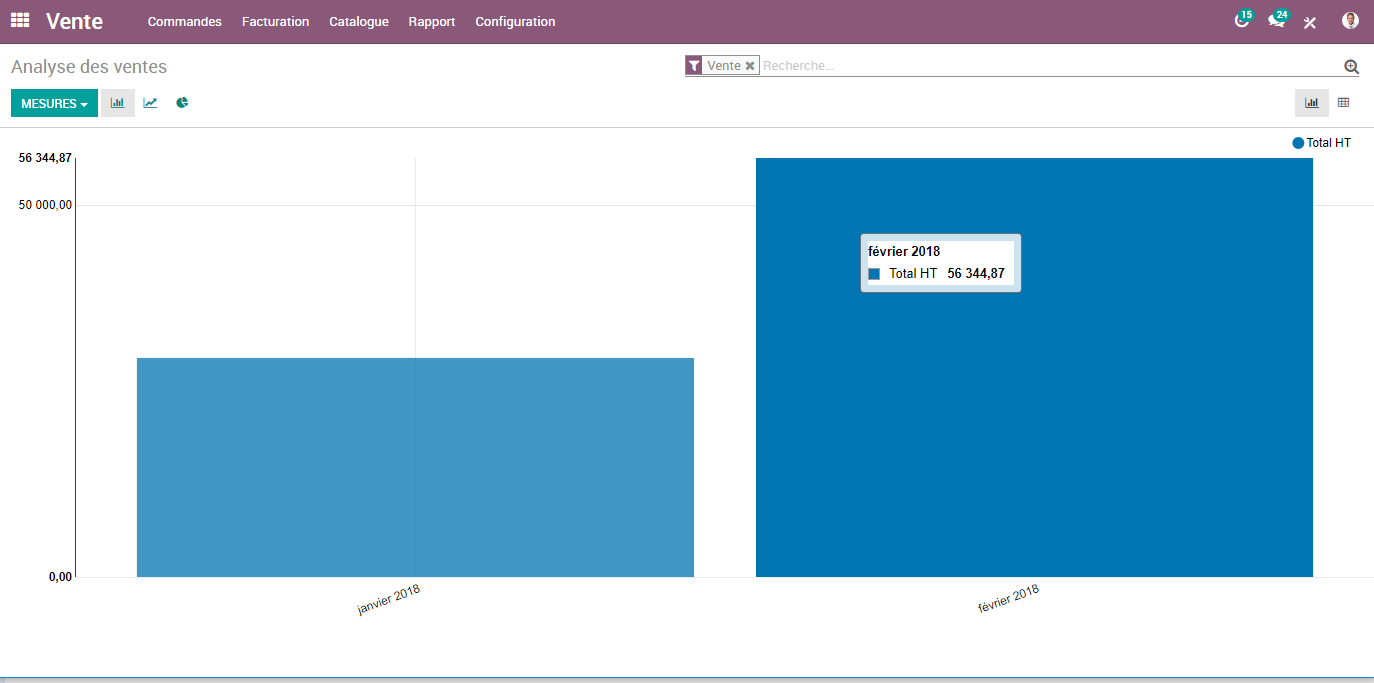The image size is (1374, 683).
Task: Click the Analyse des ventes title
Action: [89, 67]
